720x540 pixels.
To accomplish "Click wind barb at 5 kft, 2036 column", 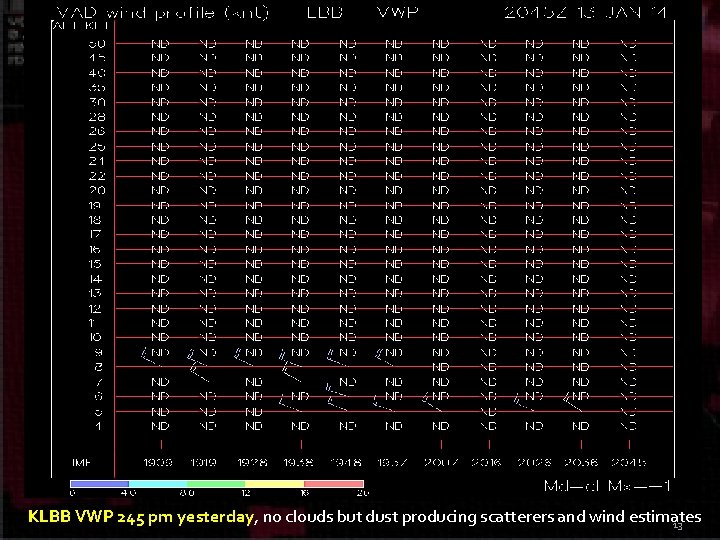I will (x=572, y=402).
